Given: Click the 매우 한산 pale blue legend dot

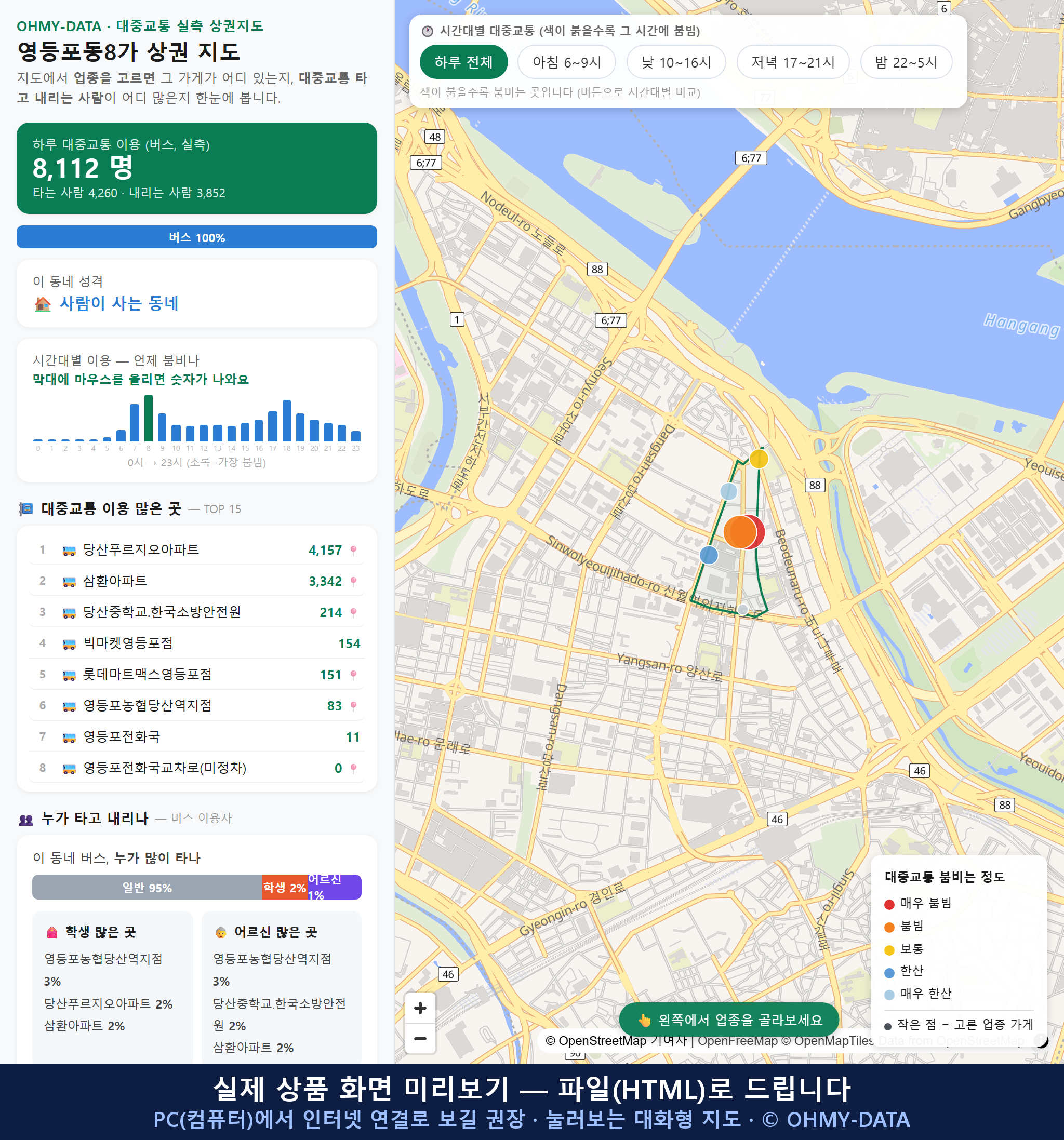Looking at the screenshot, I should pyautogui.click(x=889, y=995).
